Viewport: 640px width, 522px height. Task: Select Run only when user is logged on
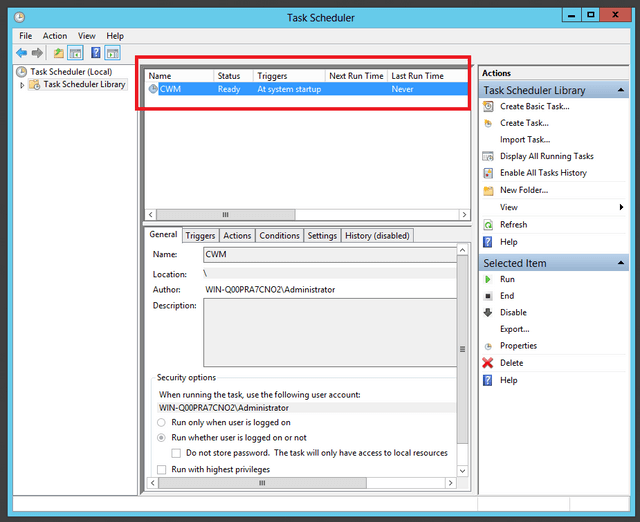[162, 422]
